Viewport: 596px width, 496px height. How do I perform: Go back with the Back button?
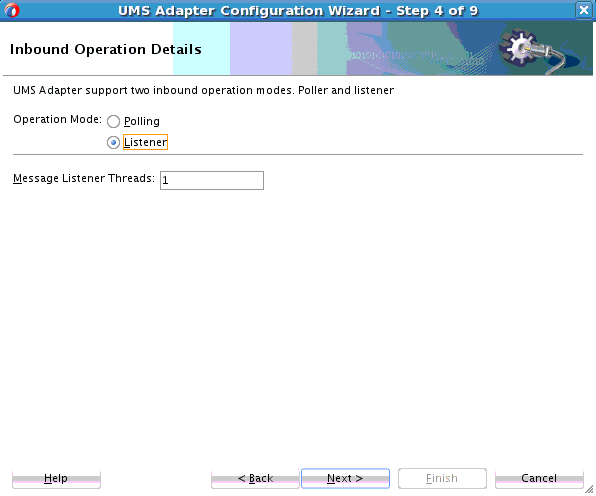pyautogui.click(x=255, y=479)
